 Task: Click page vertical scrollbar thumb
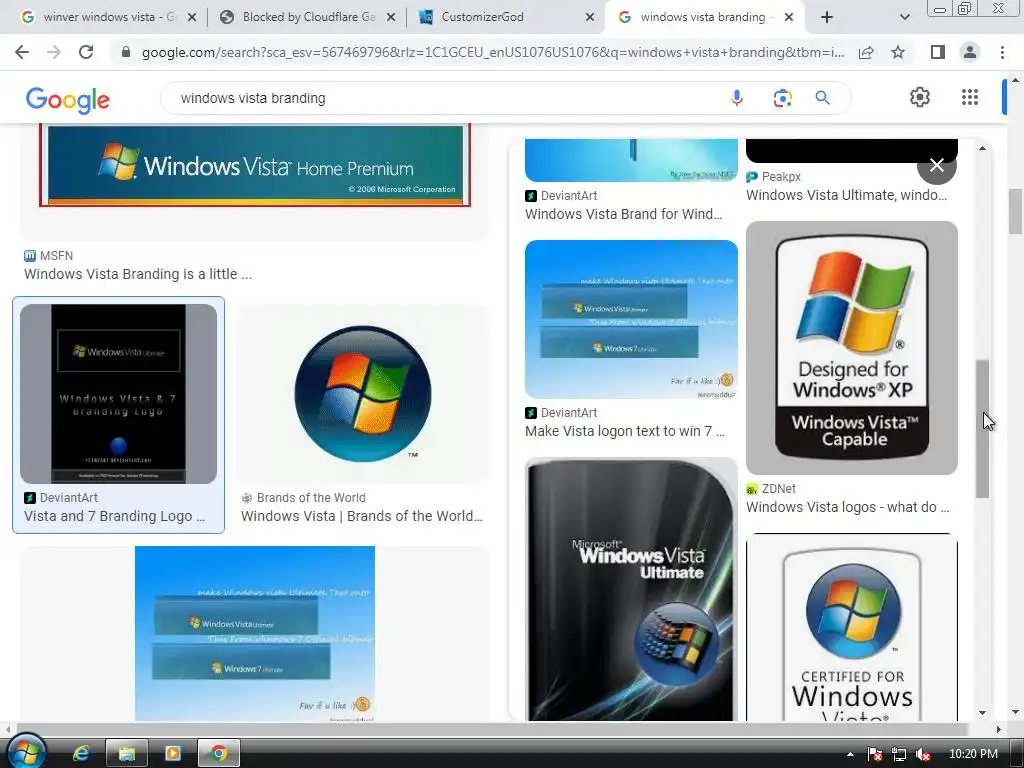[x=1016, y=211]
